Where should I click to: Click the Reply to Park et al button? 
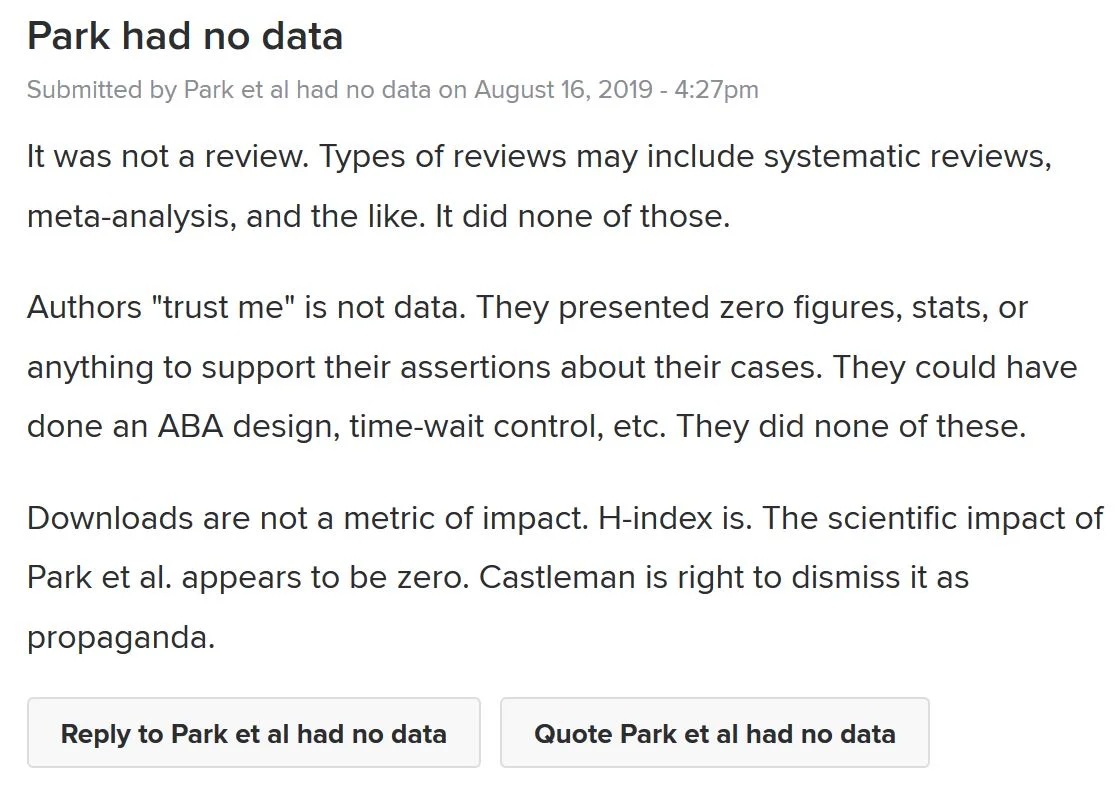click(x=253, y=733)
